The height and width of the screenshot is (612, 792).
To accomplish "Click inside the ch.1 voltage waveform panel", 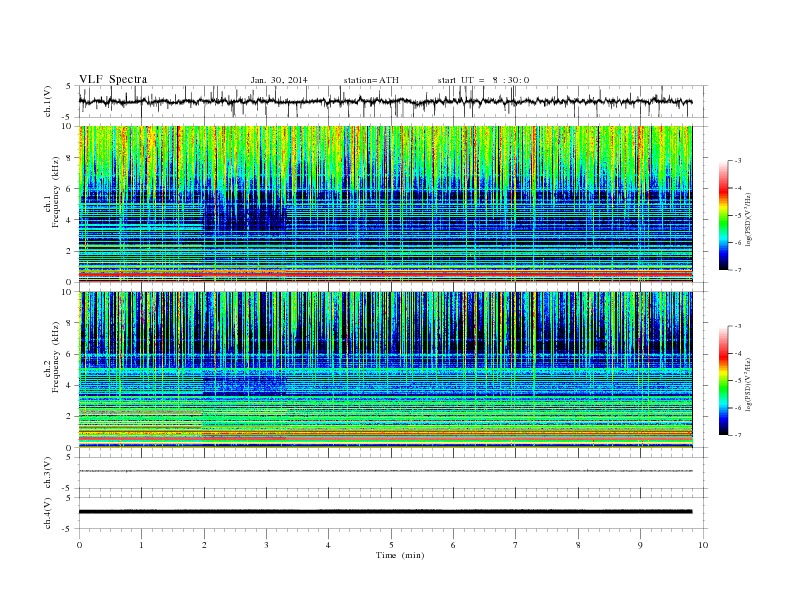I will coord(392,101).
